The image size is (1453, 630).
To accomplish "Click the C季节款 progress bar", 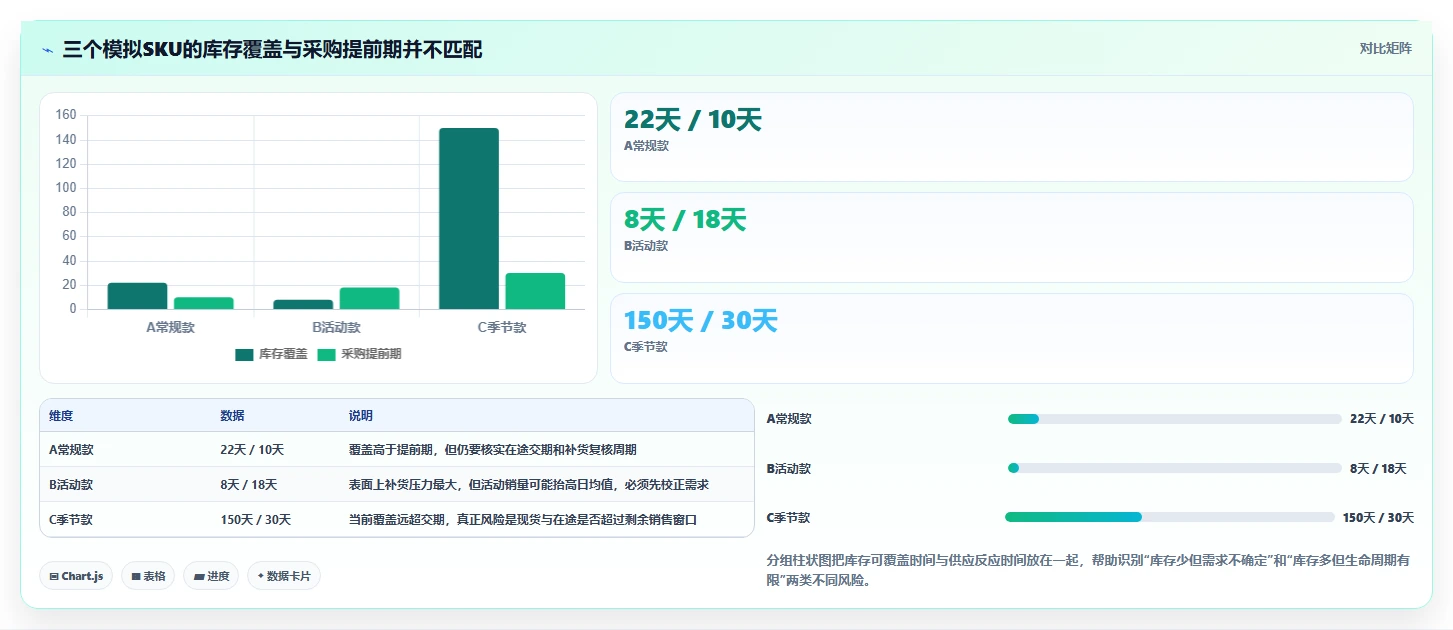I will (1170, 517).
